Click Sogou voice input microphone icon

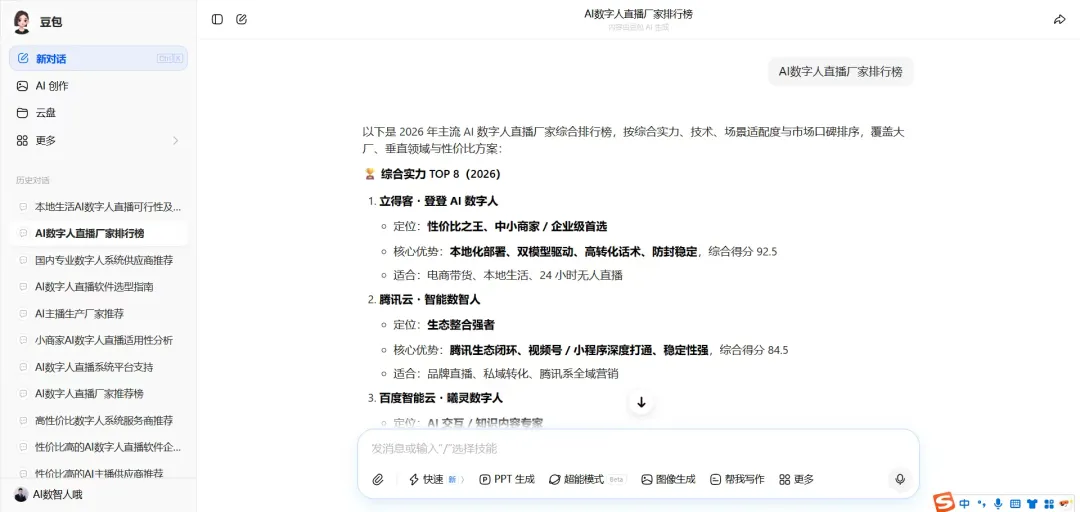click(998, 503)
